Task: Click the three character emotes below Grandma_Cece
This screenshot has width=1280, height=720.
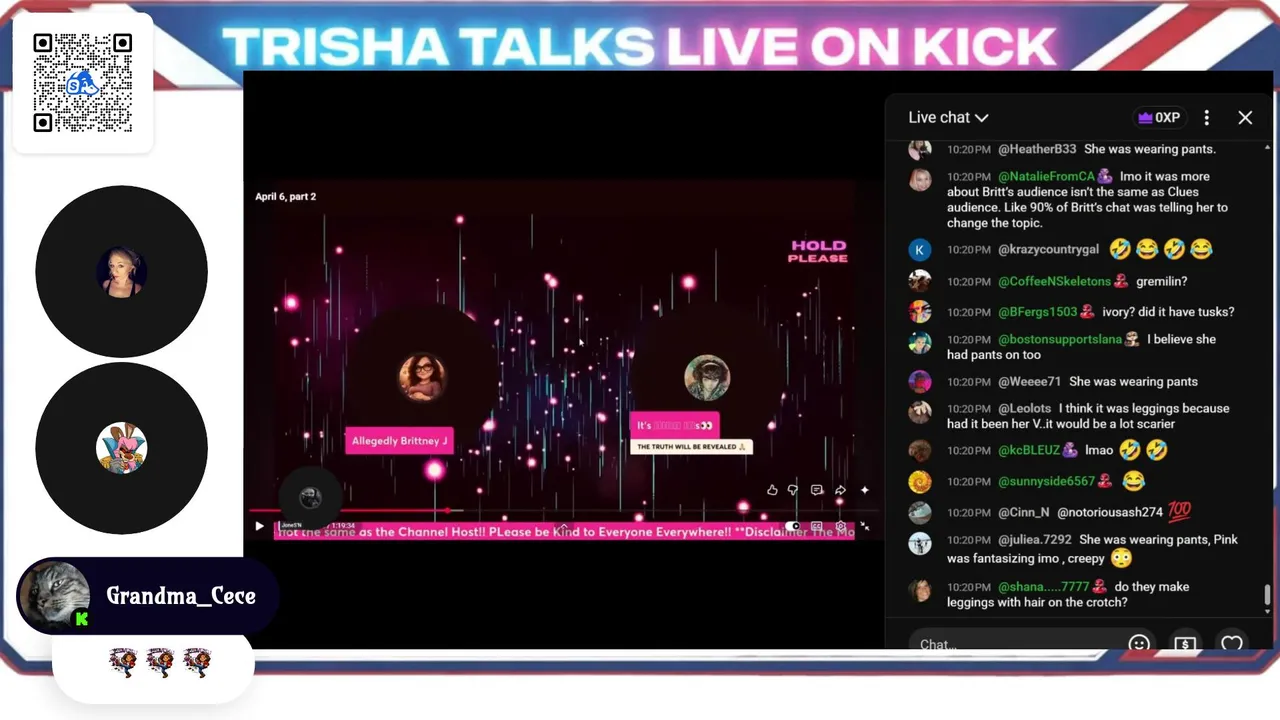Action: point(160,663)
